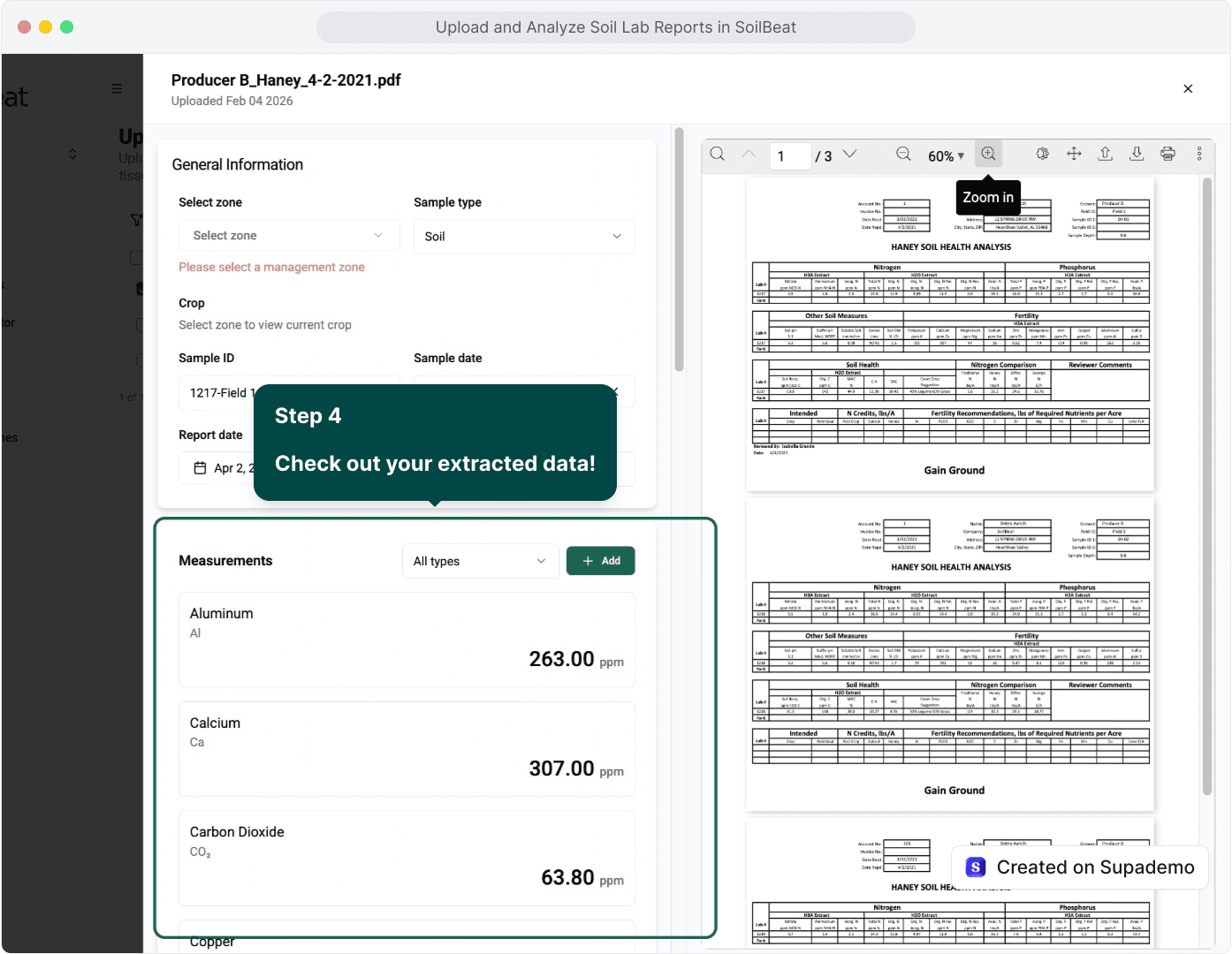Click the second PDF page preview
1232x954 pixels.
pyautogui.click(x=950, y=655)
